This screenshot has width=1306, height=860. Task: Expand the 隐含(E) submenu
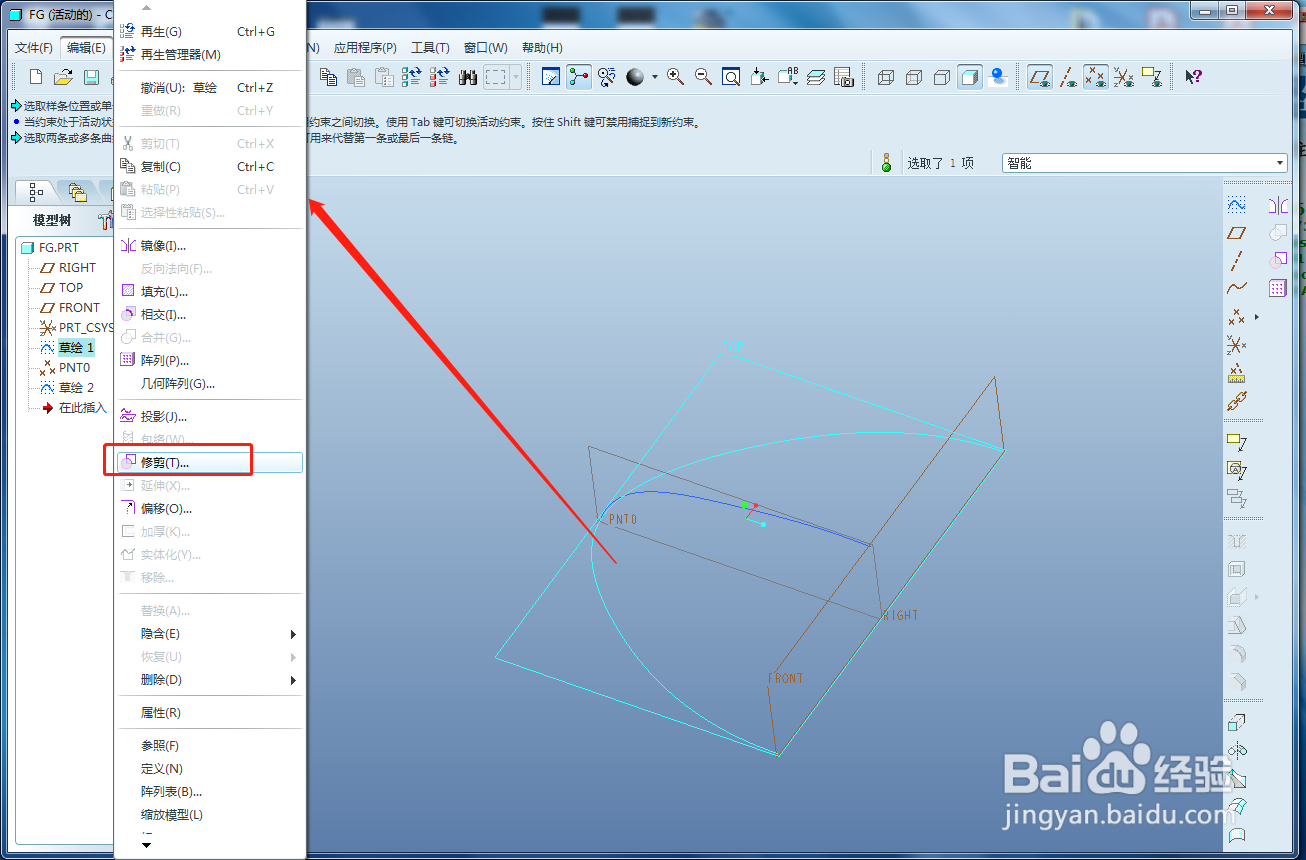210,634
